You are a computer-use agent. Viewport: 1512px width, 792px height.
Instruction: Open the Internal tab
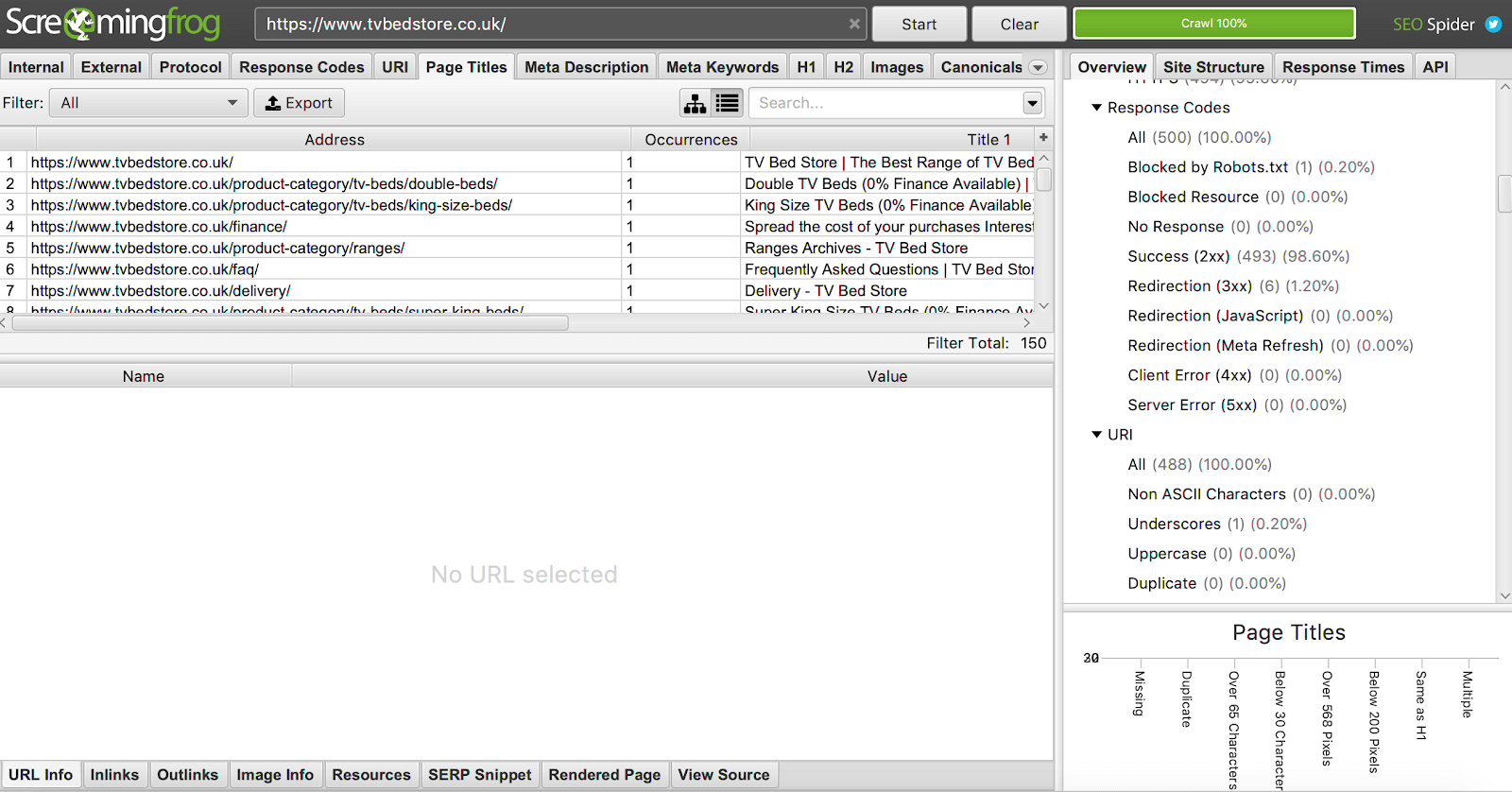pos(36,67)
